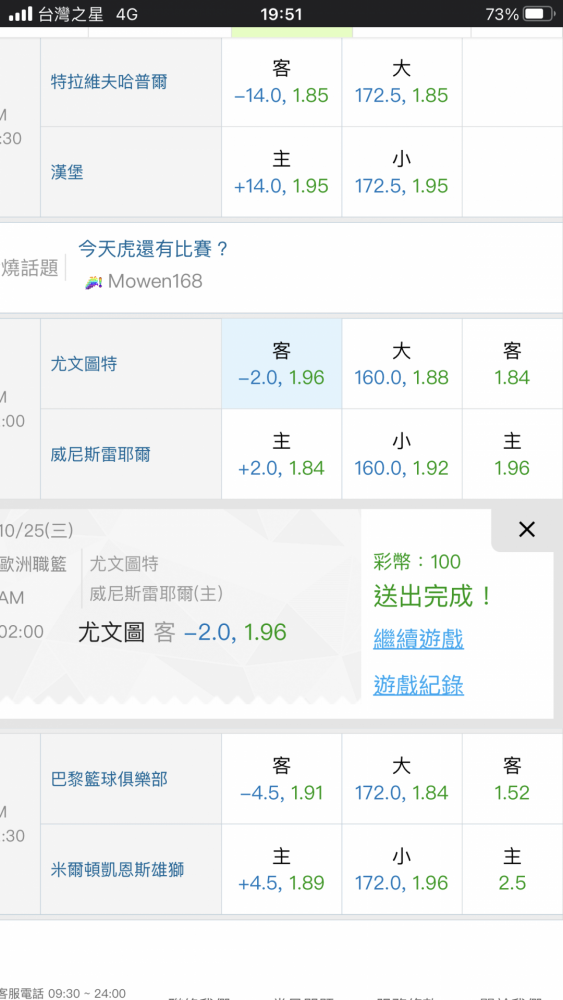Choose home spread +2.0, 1.84 for 威尼斯雷耶爾
The width and height of the screenshot is (563, 1000).
(x=281, y=454)
